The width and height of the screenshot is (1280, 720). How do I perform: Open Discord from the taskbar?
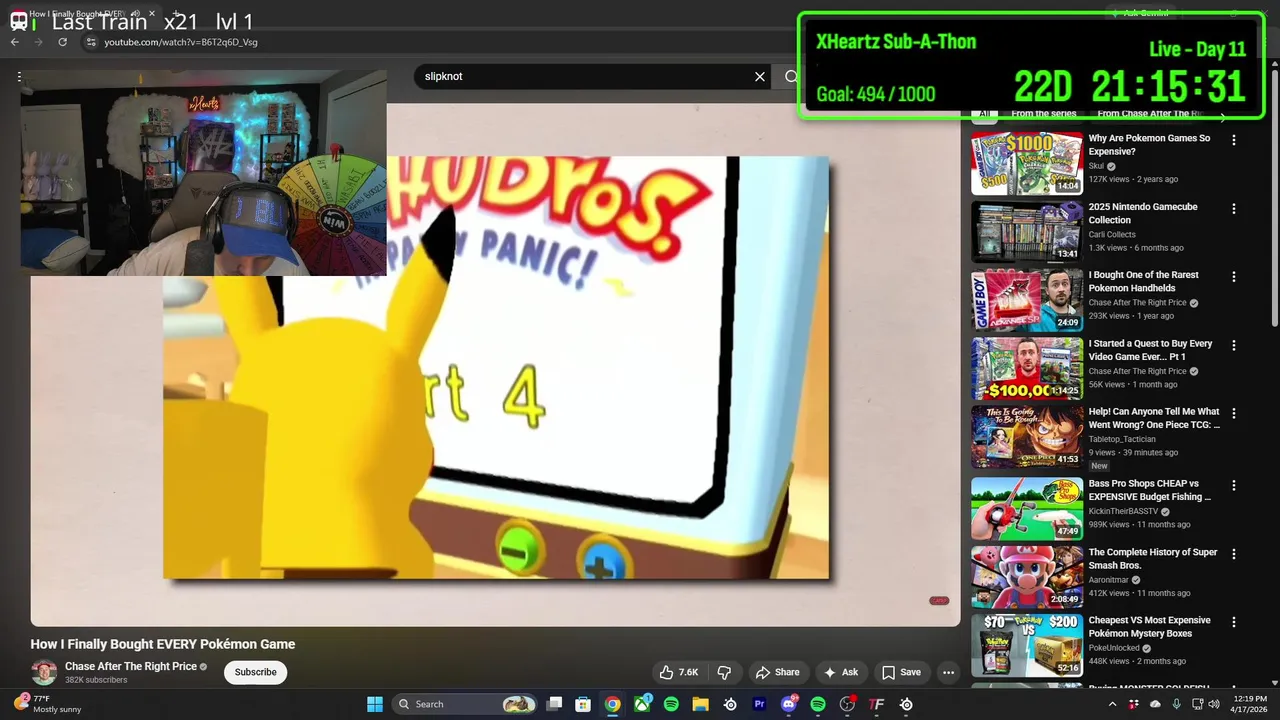789,704
